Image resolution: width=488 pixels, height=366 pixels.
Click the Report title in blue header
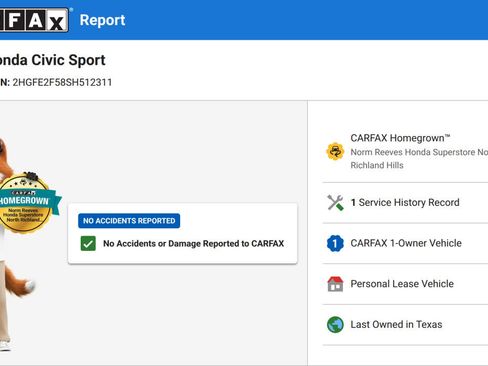(102, 20)
